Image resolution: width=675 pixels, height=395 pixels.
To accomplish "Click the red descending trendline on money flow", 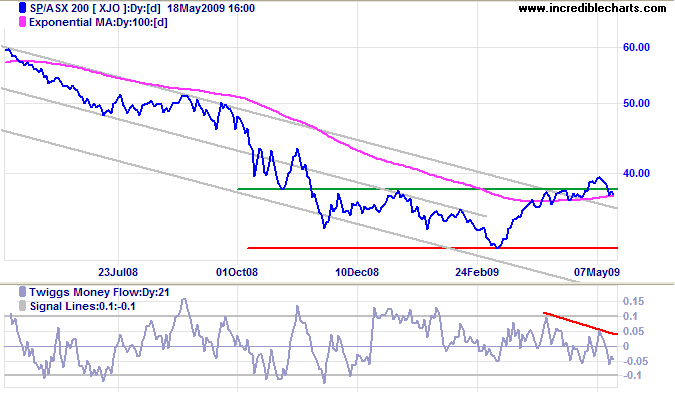I will pos(580,324).
